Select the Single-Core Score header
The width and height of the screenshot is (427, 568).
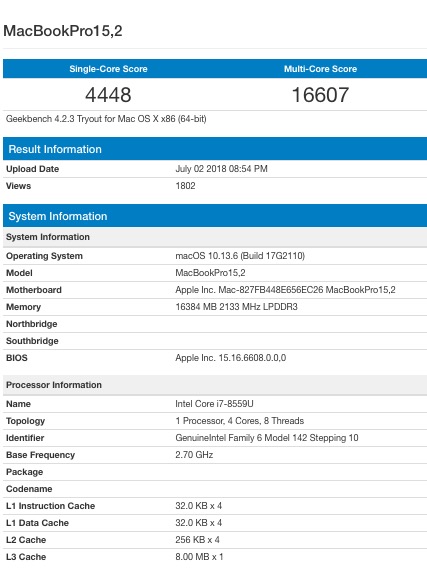pyautogui.click(x=108, y=69)
